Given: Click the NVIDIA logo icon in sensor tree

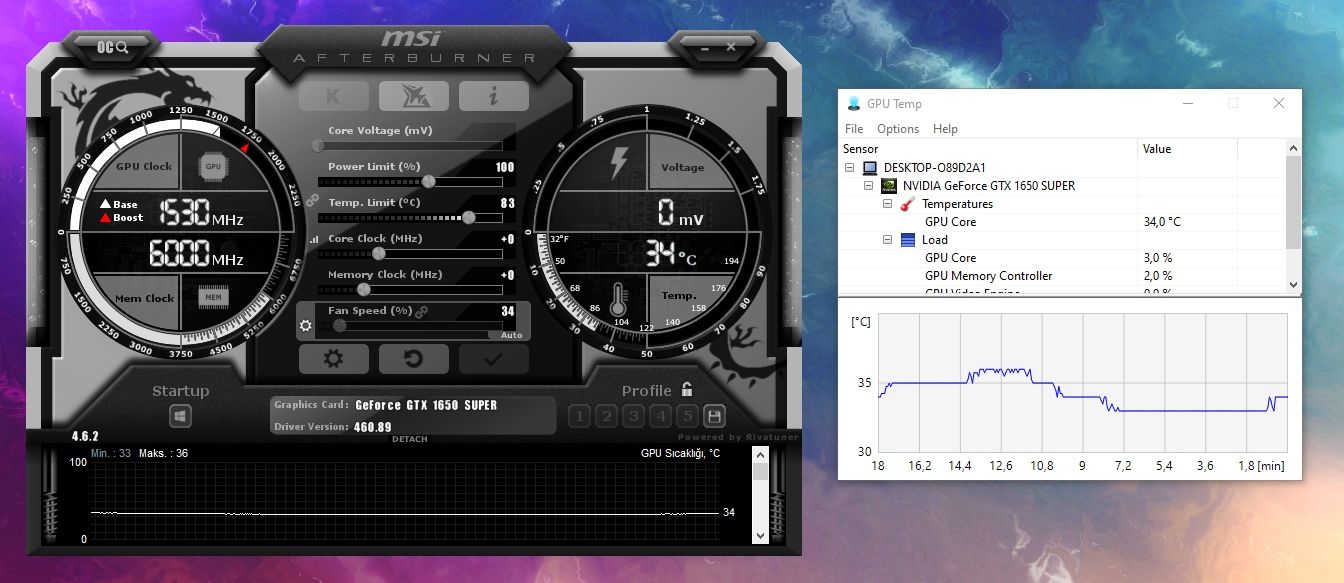Looking at the screenshot, I should click(889, 186).
